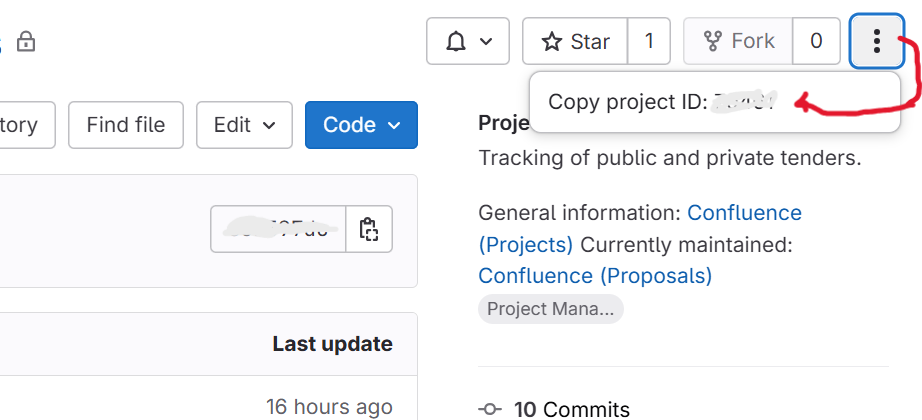
Task: Click the Project Mana... topic badge
Action: pyautogui.click(x=550, y=309)
